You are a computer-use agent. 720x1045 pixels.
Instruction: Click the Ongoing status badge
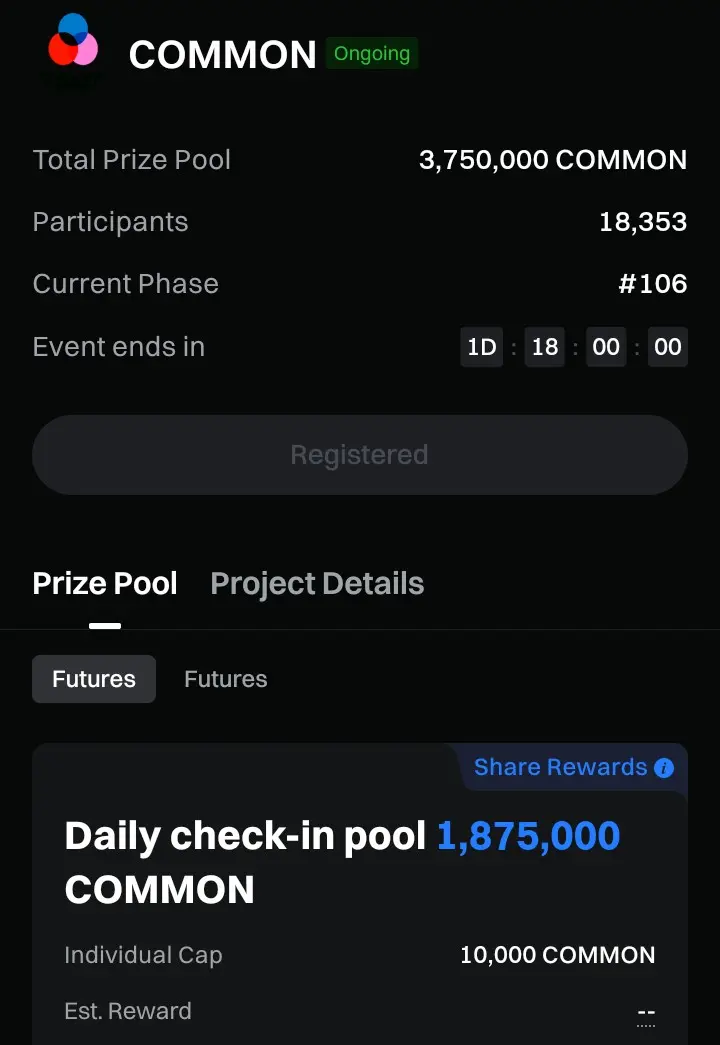pyautogui.click(x=372, y=53)
